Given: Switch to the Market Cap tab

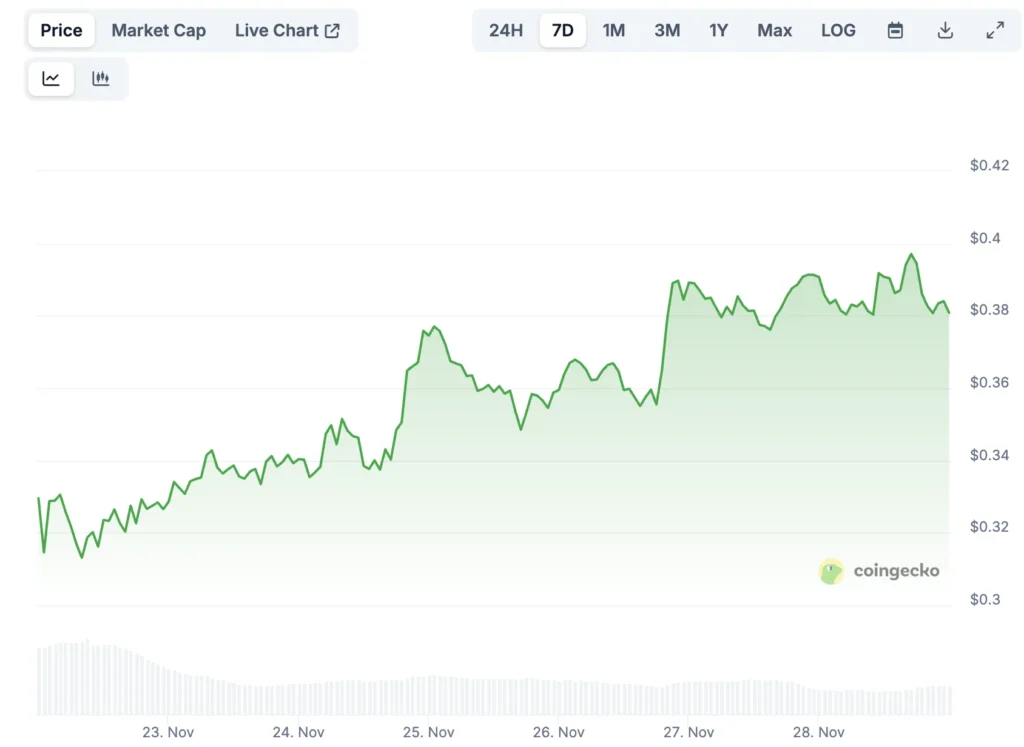Looking at the screenshot, I should tap(159, 30).
